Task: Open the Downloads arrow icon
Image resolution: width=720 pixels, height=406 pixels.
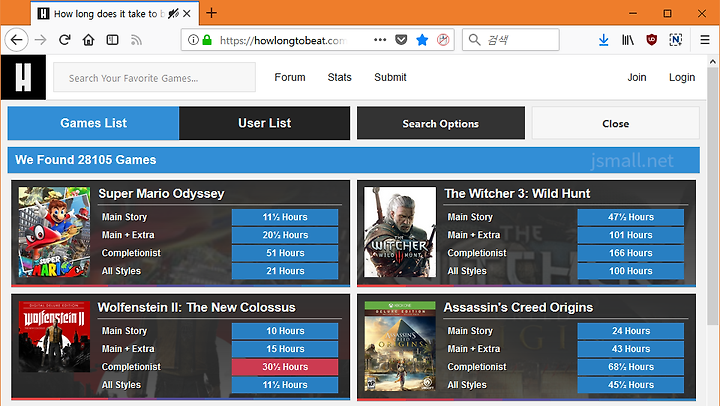Action: (603, 40)
